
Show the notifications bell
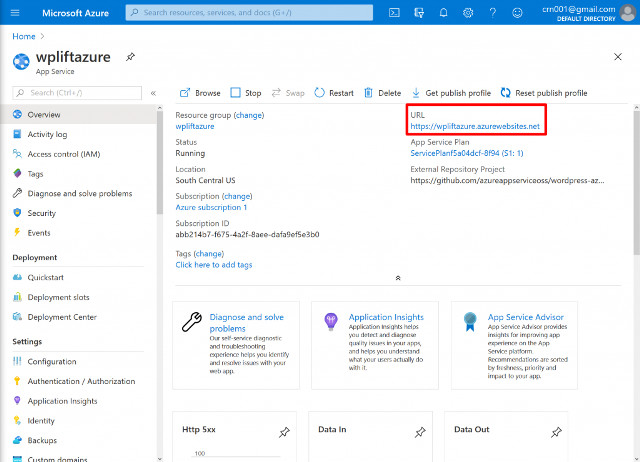point(443,13)
